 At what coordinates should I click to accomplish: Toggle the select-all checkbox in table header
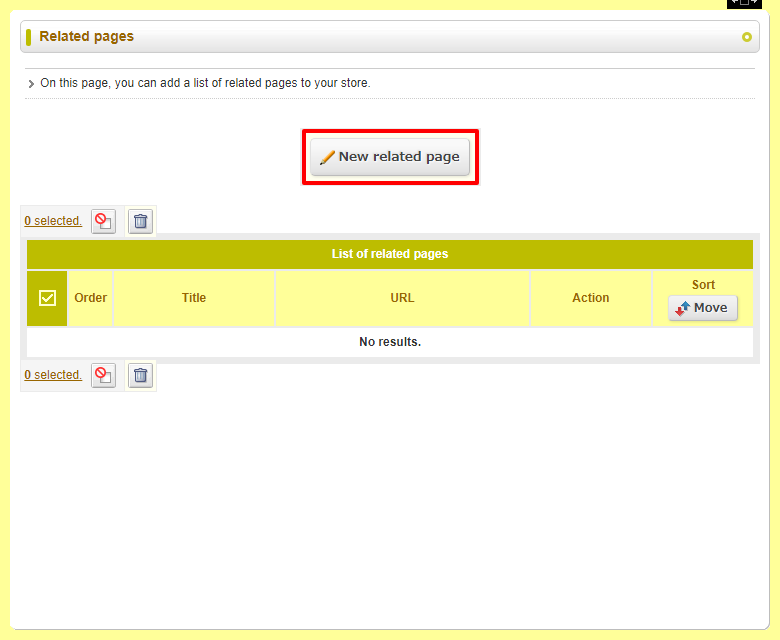click(47, 298)
